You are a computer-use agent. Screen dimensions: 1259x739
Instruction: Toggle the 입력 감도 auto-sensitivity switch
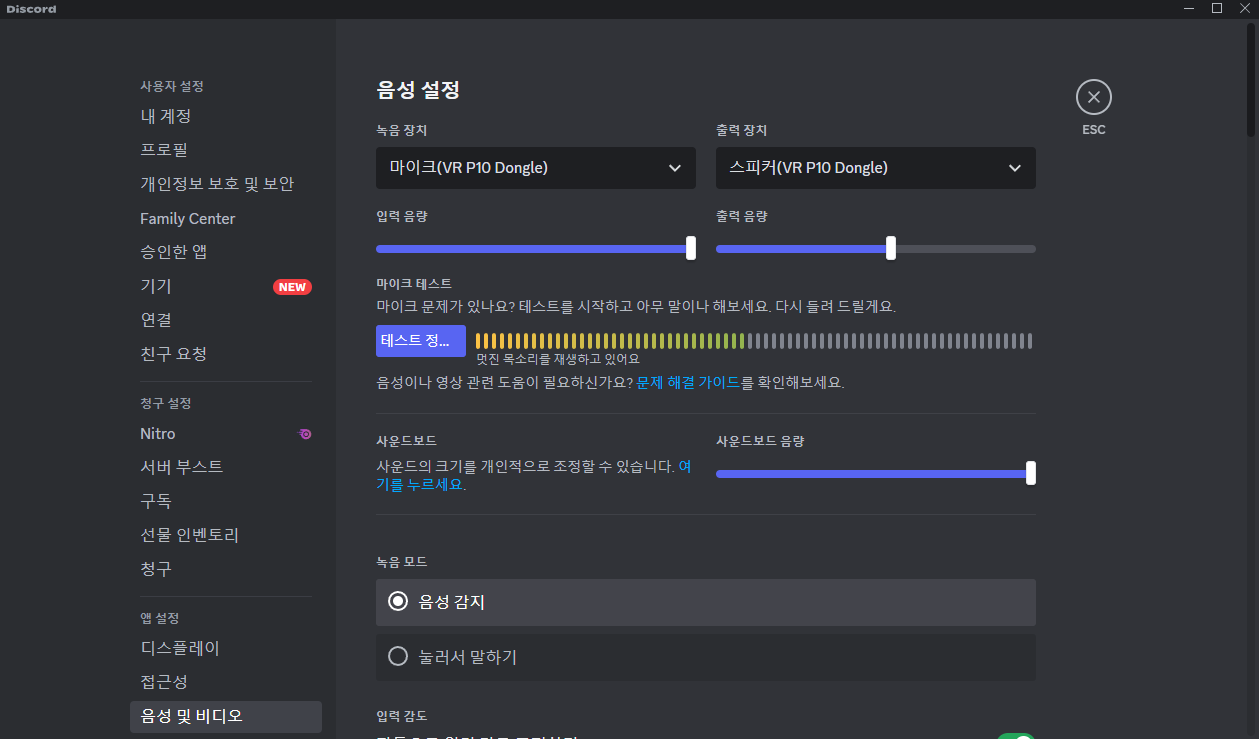(x=1015, y=736)
